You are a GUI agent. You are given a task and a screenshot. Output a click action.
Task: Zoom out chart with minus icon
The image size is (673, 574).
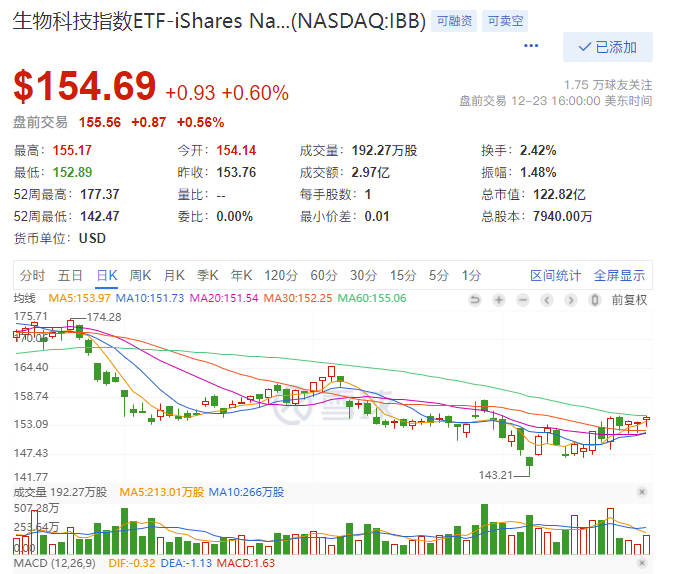click(x=523, y=300)
